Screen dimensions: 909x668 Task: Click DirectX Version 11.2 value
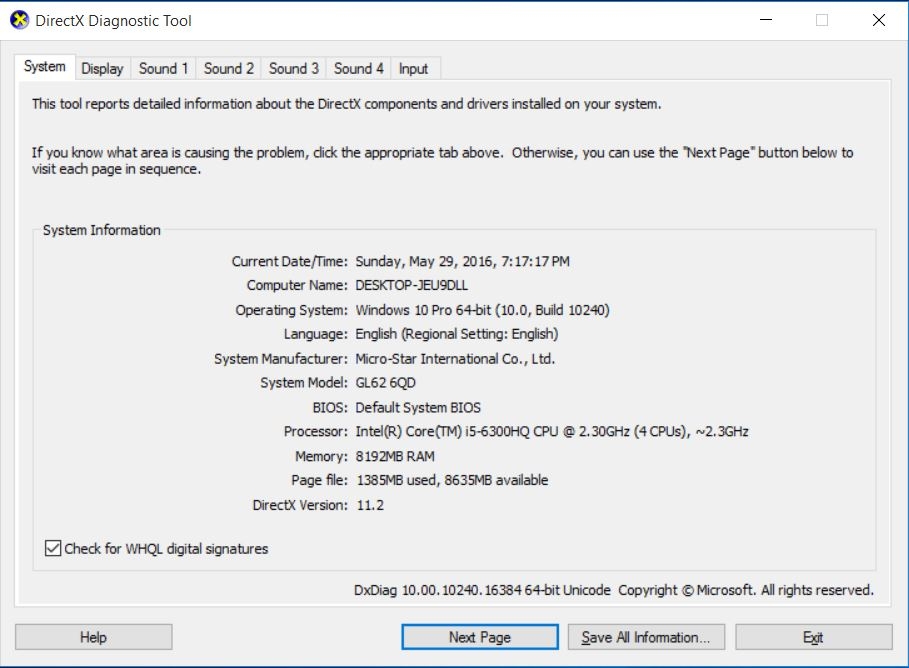370,505
